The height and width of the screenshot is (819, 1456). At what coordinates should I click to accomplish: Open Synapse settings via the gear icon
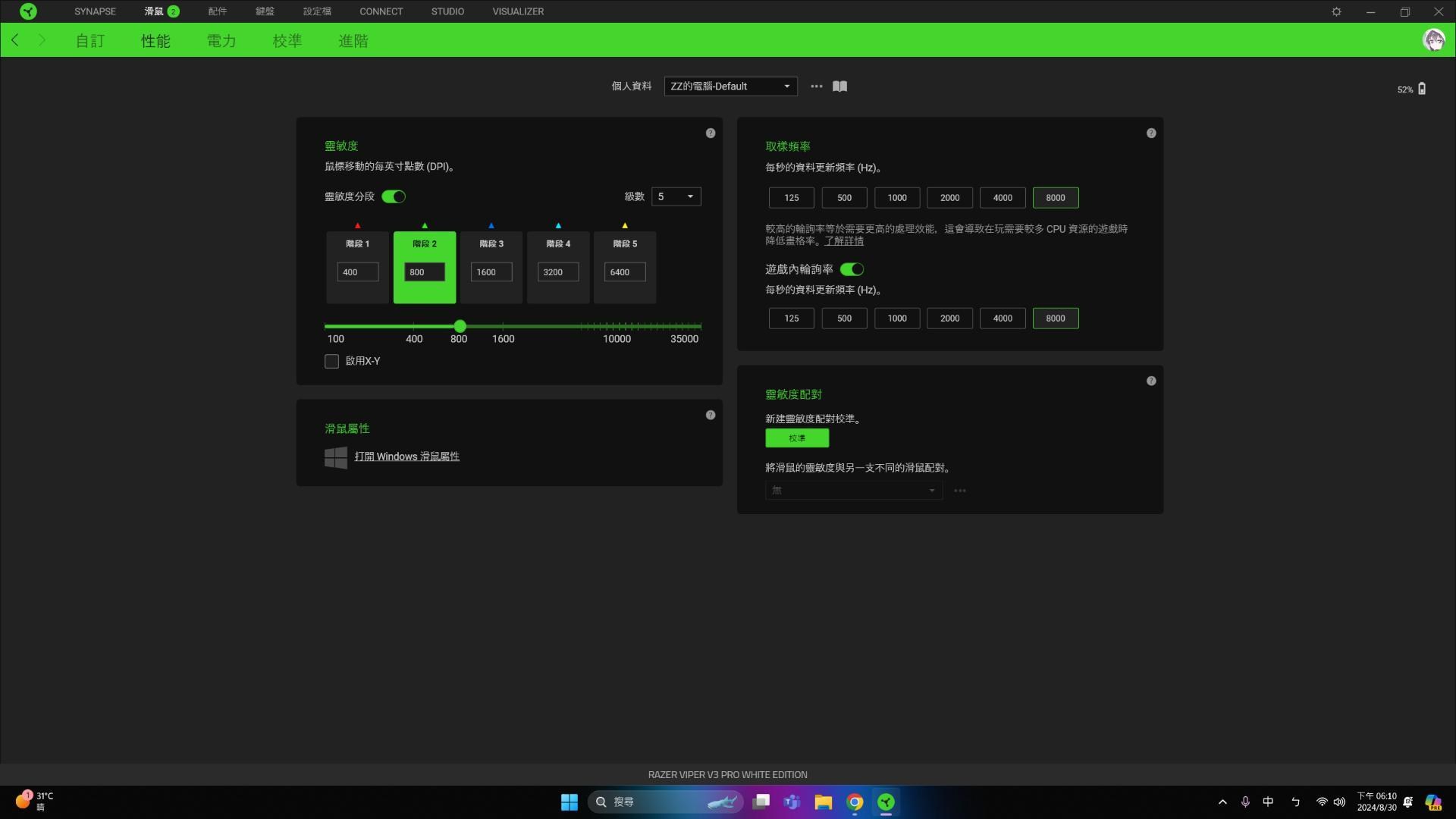click(1337, 11)
